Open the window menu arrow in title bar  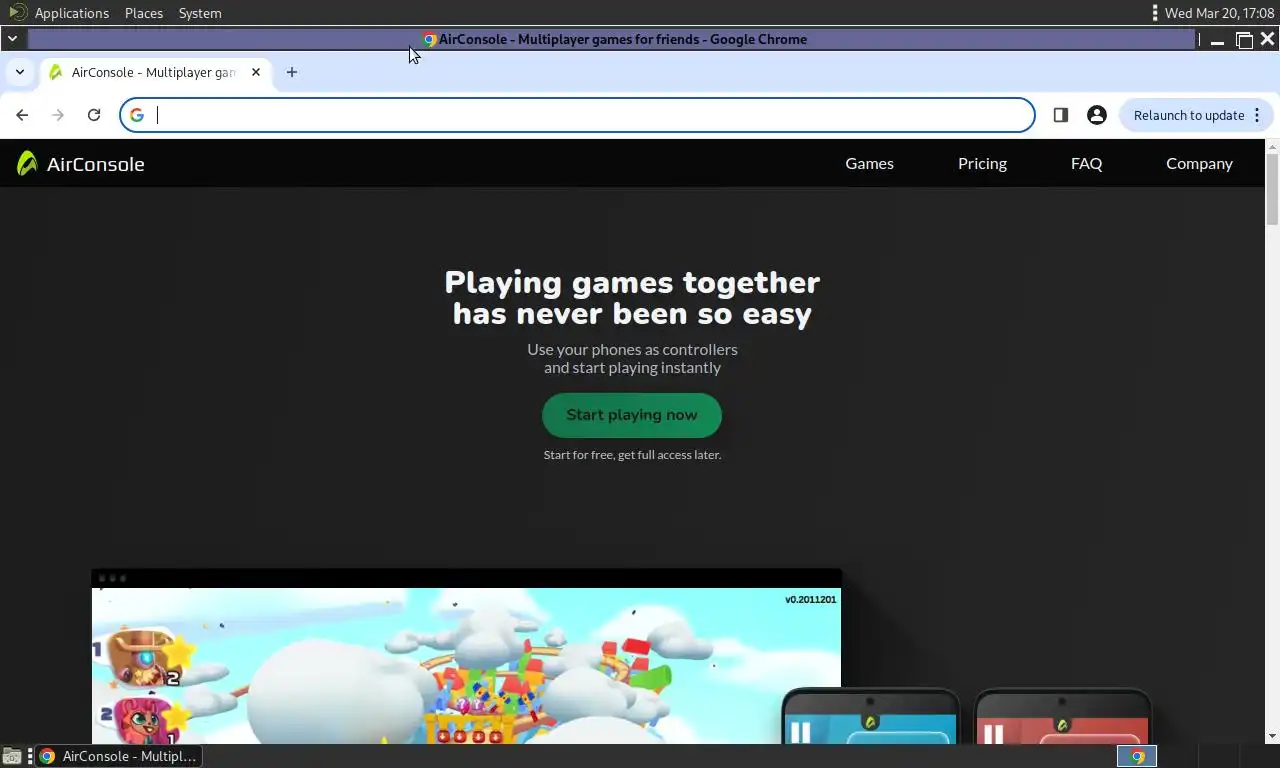12,39
